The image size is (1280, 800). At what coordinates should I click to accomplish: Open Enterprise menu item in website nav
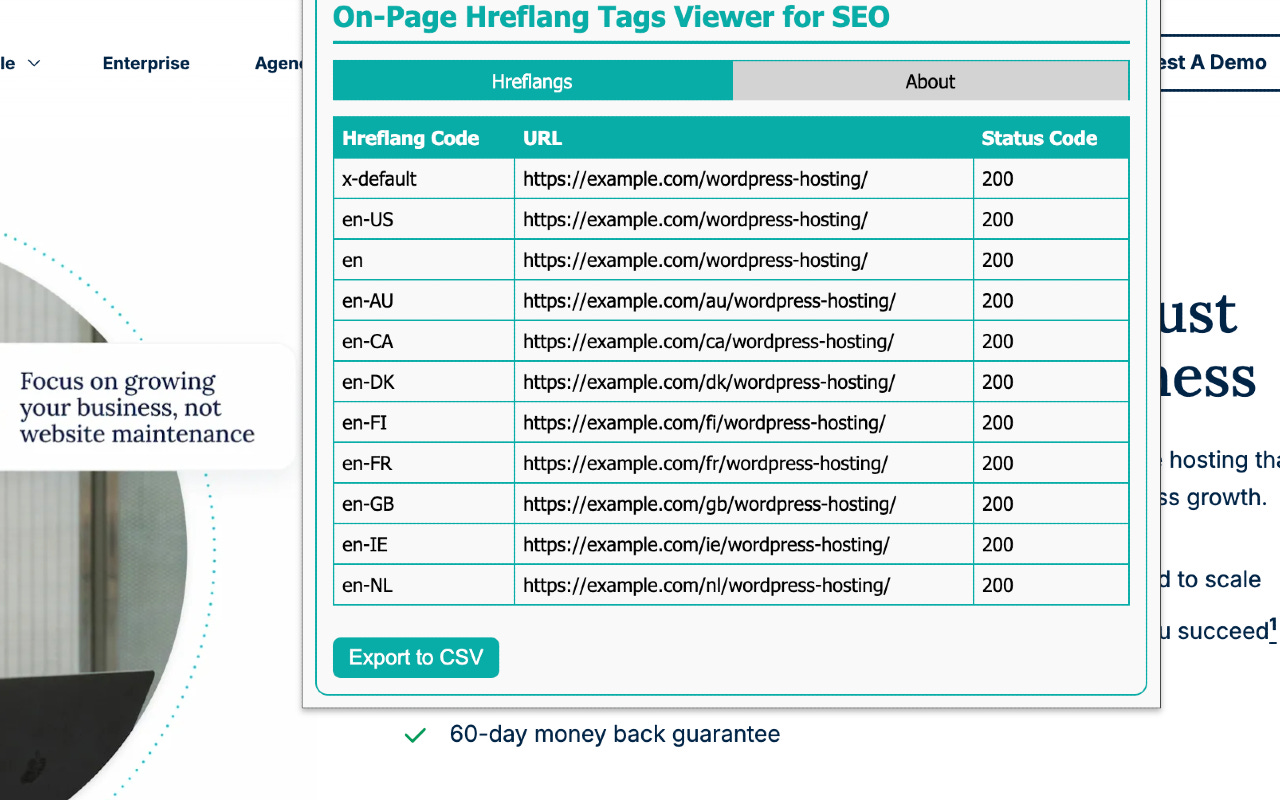tap(146, 63)
